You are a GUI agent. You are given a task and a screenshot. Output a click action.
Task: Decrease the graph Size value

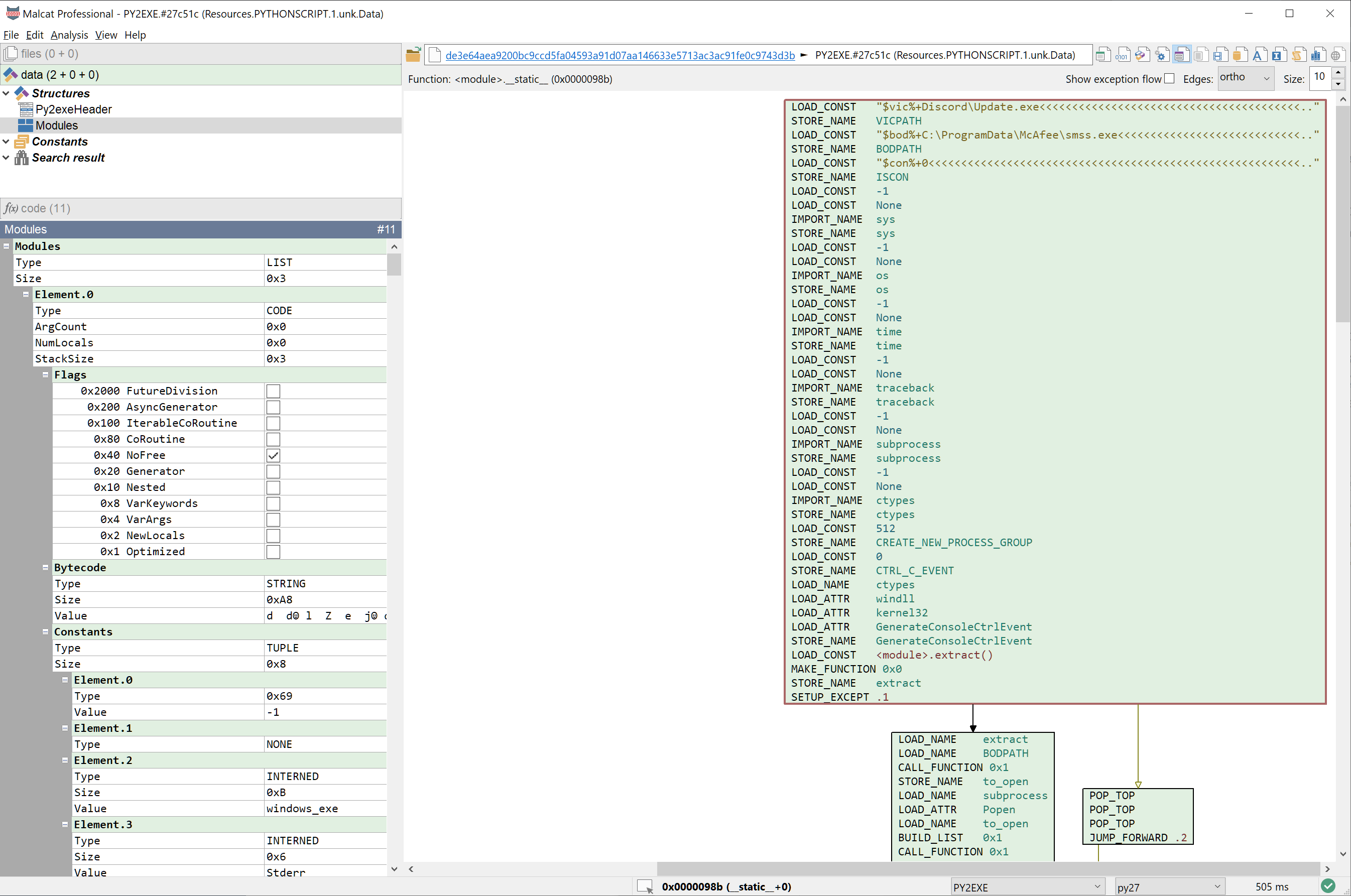tap(1338, 84)
